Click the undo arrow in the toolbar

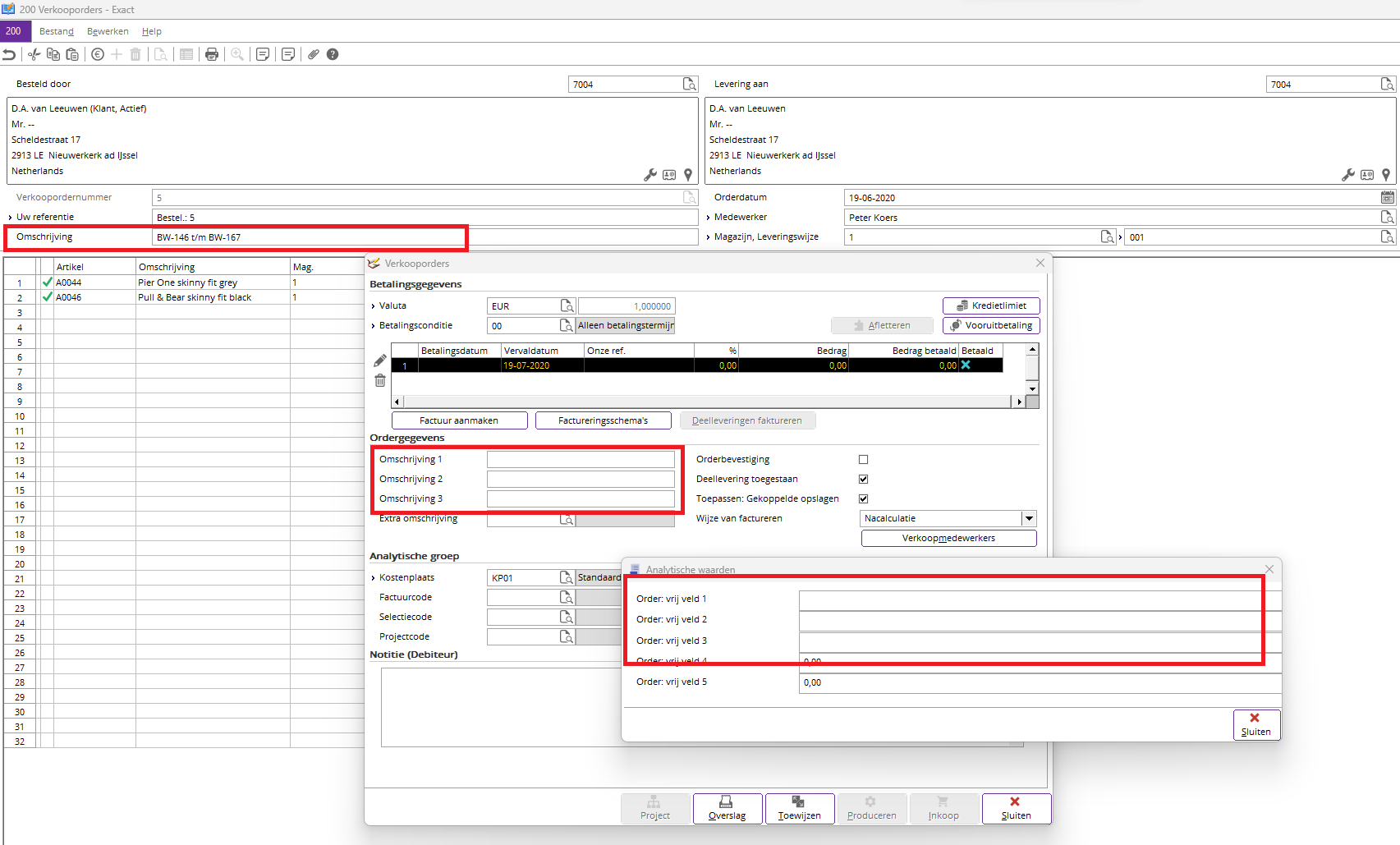point(9,54)
